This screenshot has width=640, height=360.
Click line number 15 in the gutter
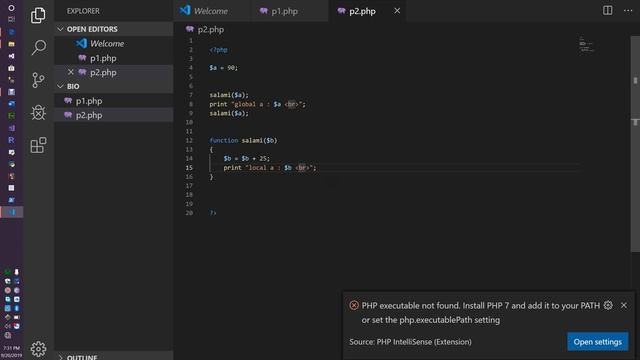point(189,168)
